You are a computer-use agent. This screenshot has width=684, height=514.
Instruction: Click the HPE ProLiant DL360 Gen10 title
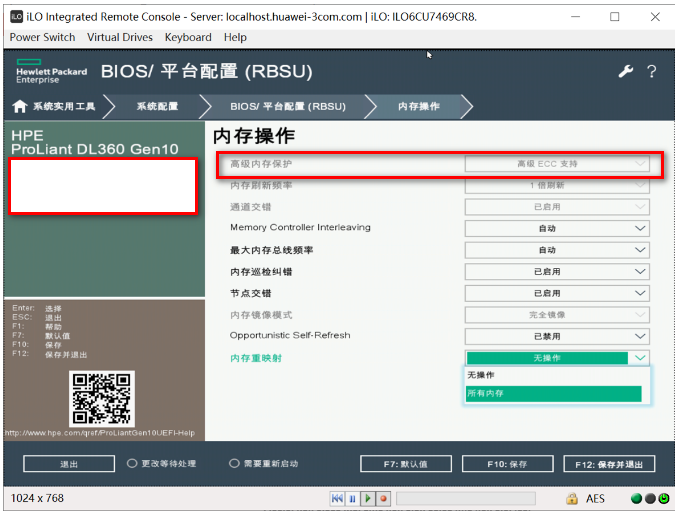tap(95, 142)
